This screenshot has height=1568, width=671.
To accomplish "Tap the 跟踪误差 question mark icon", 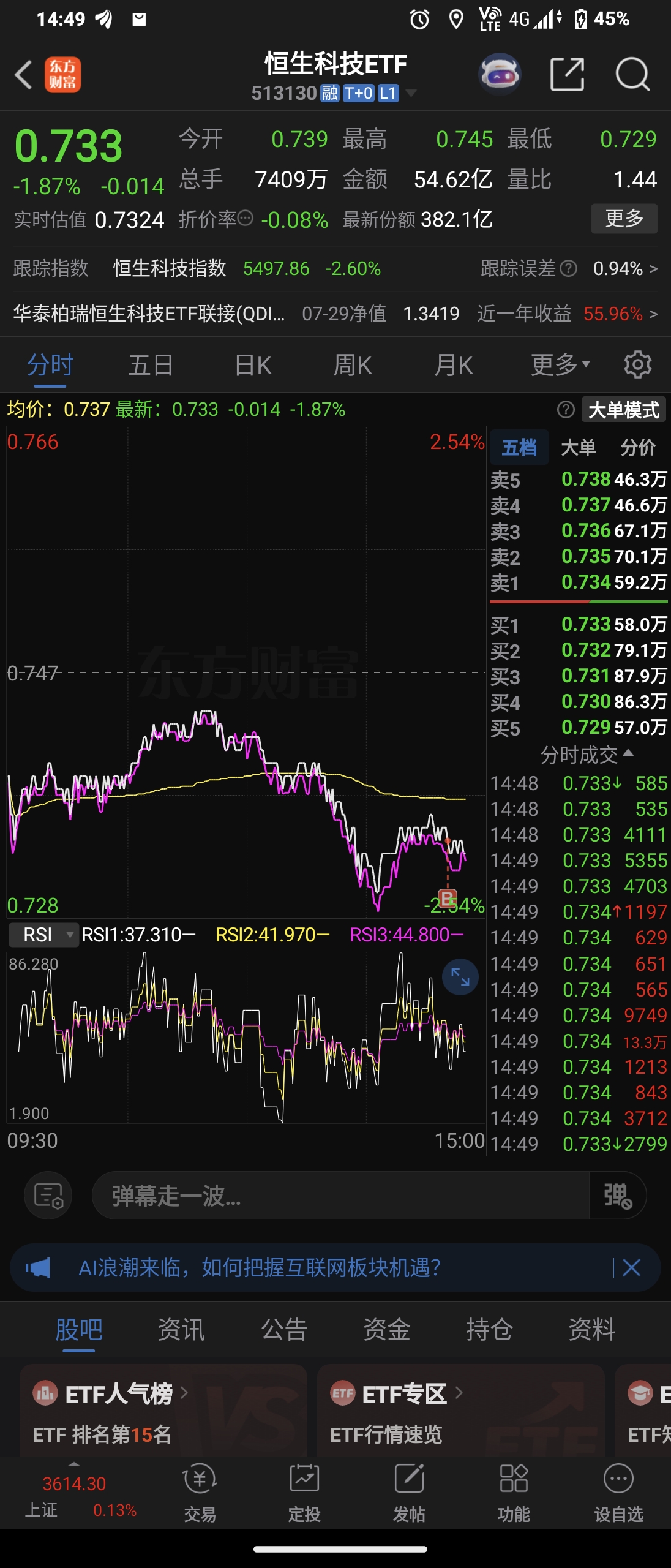I will click(x=569, y=268).
